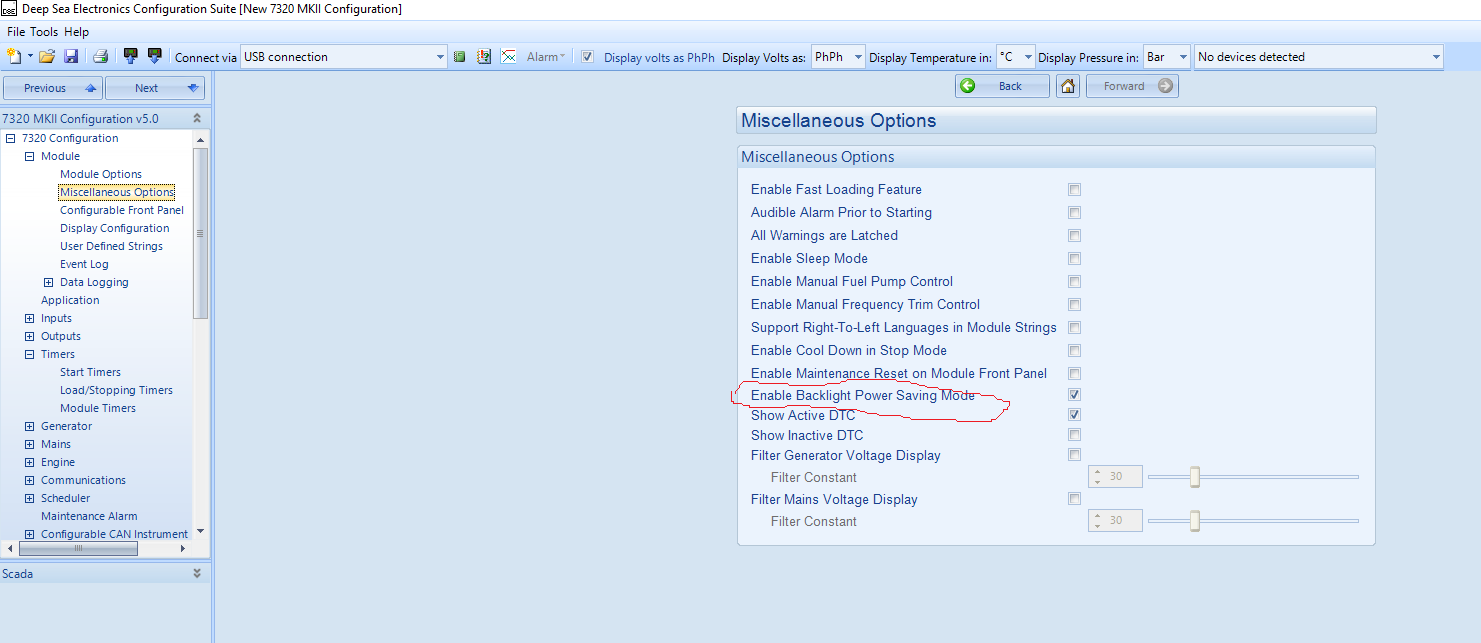Tick the Filter Generator Voltage Display checkbox

pyautogui.click(x=1074, y=455)
